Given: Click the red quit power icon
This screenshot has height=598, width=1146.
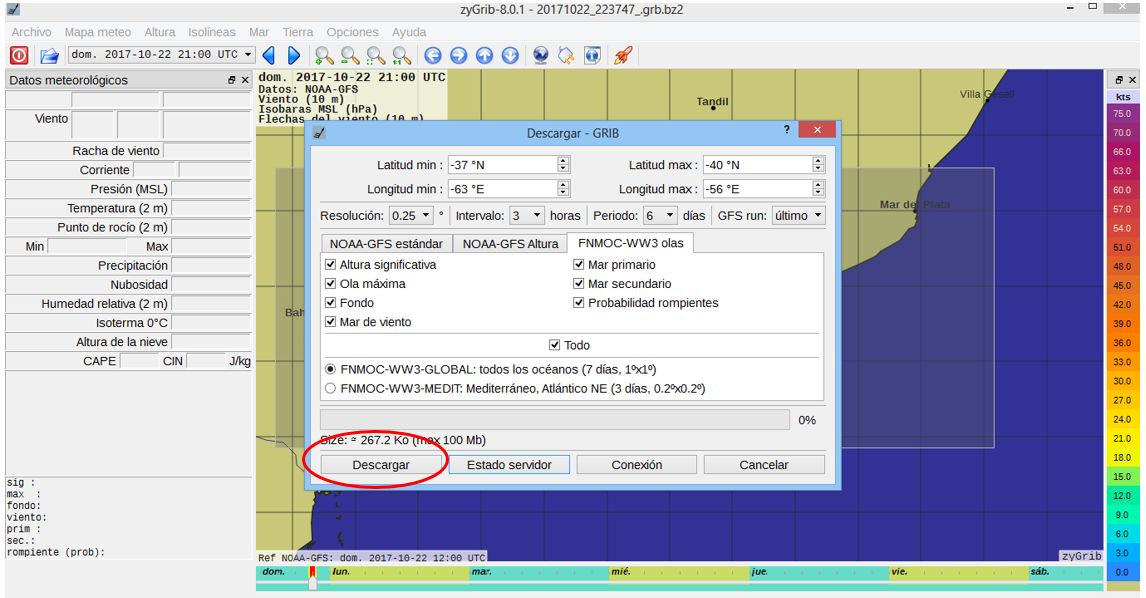Looking at the screenshot, I should pos(19,56).
